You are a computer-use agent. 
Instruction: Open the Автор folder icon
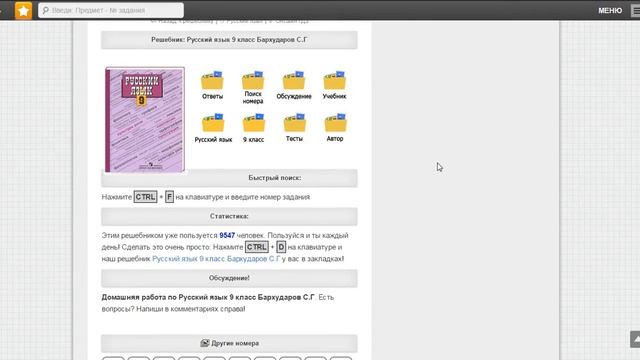point(335,123)
